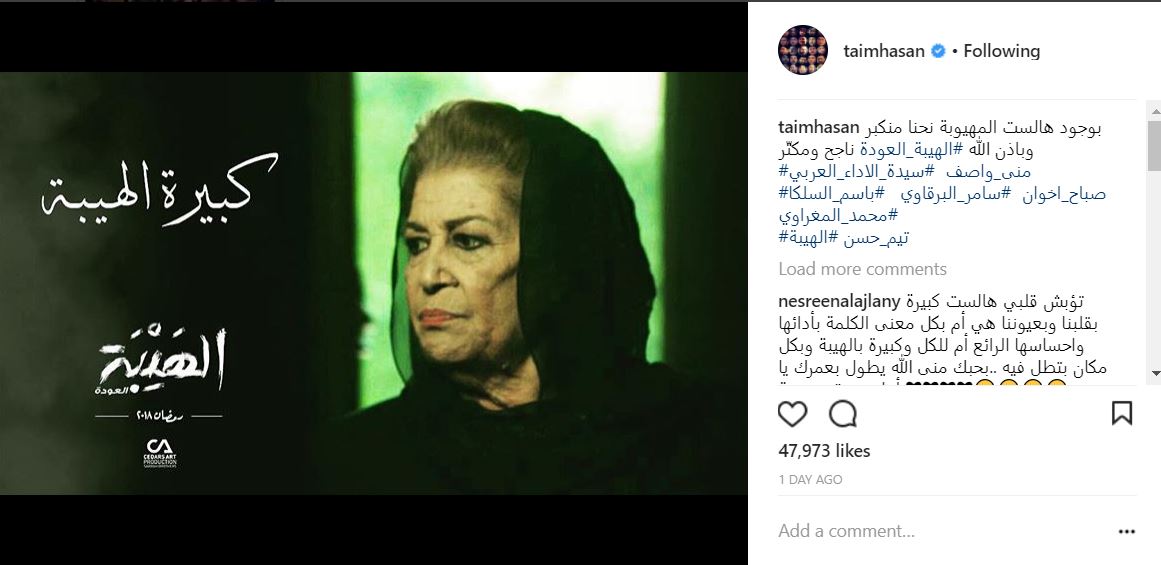Click the comments scrollbar down arrow
The height and width of the screenshot is (565, 1161).
coord(1154,373)
